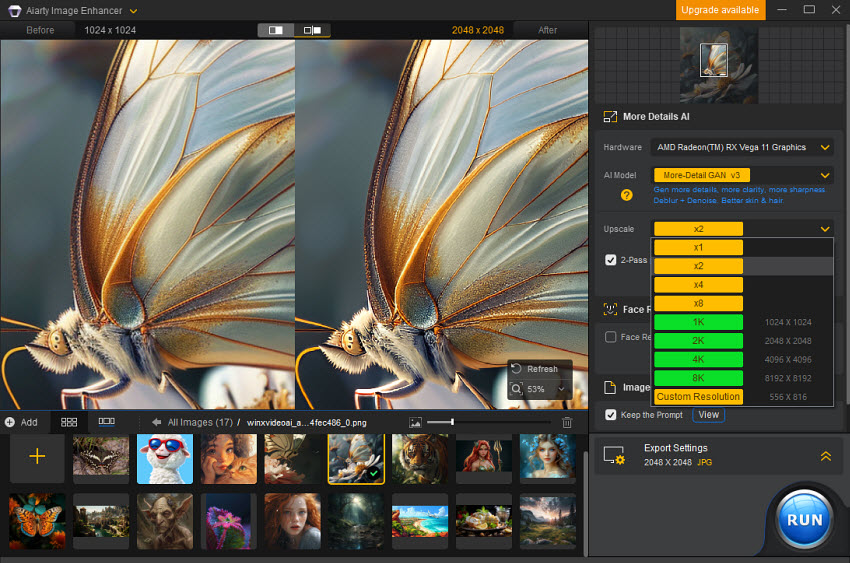Select the sheep with sunglasses thumbnail
The width and height of the screenshot is (850, 563).
[165, 458]
